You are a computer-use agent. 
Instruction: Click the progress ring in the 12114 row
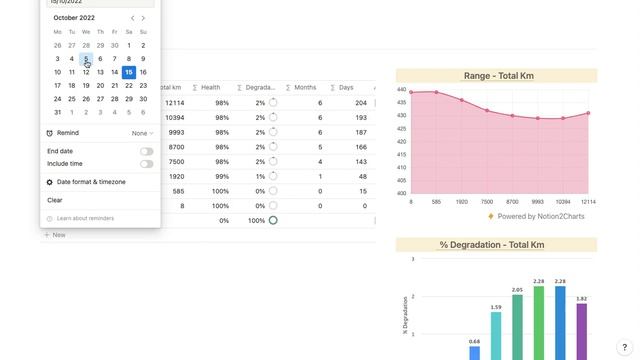click(273, 102)
